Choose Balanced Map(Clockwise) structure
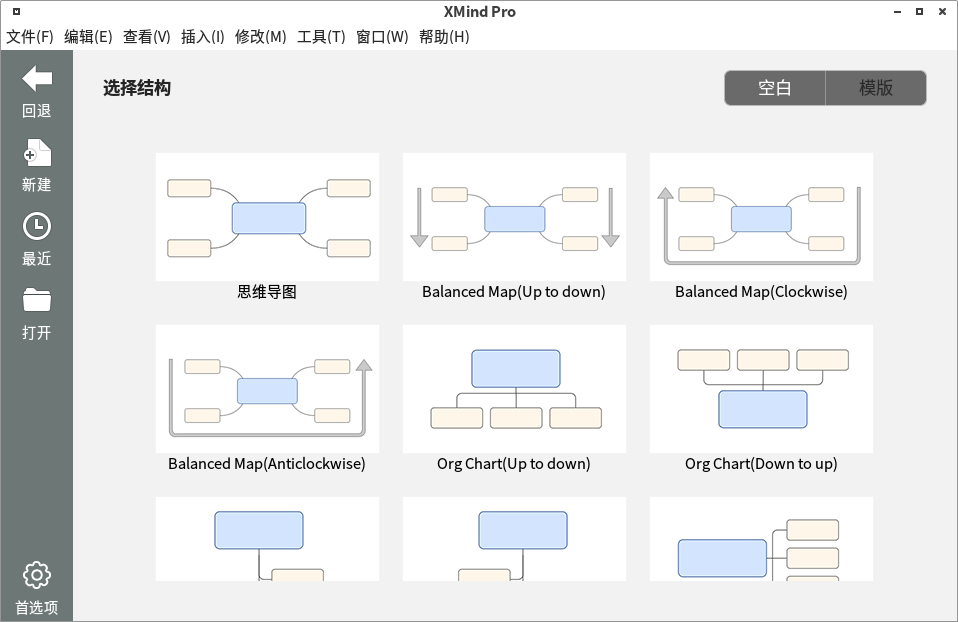The image size is (958, 622). 761,217
